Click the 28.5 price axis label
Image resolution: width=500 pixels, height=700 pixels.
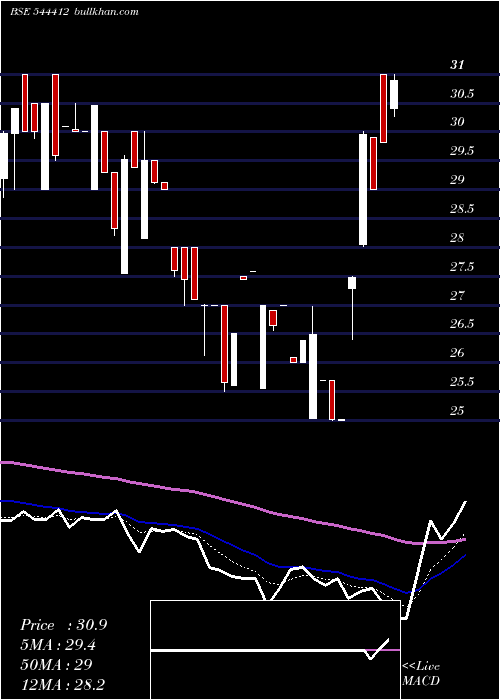click(461, 209)
